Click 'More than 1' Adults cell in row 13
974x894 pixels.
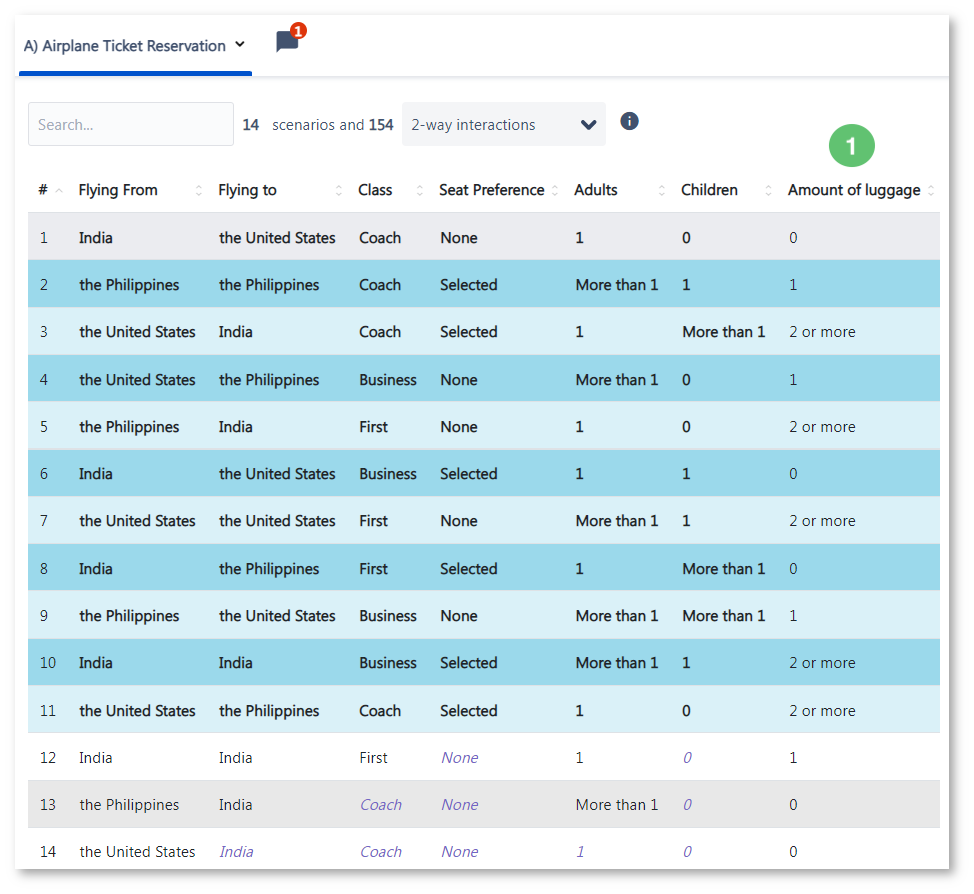click(x=617, y=805)
